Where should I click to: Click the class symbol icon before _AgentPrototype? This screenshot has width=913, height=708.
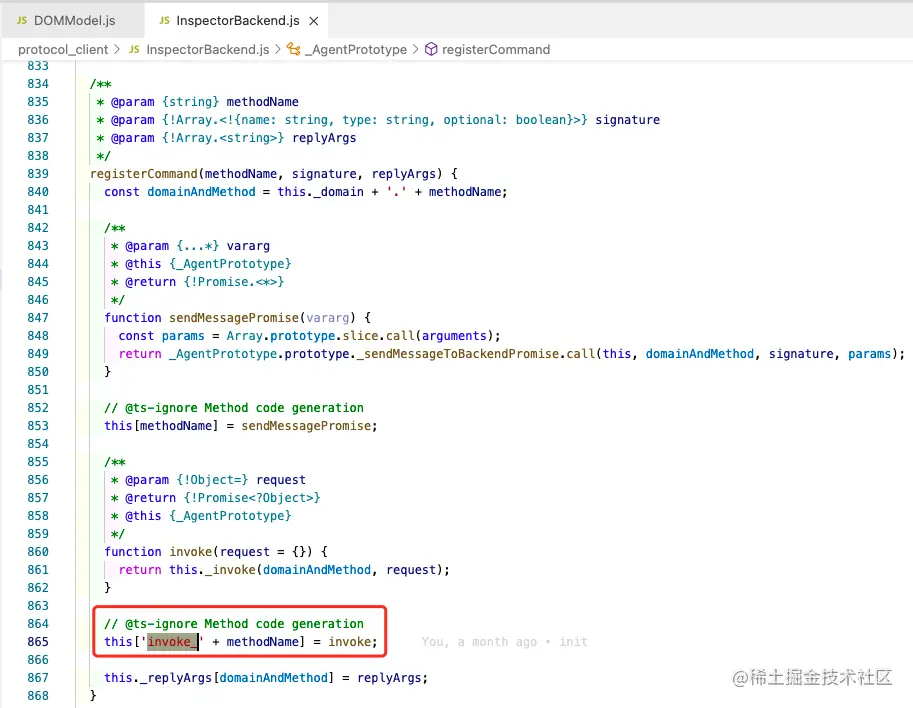coord(293,49)
